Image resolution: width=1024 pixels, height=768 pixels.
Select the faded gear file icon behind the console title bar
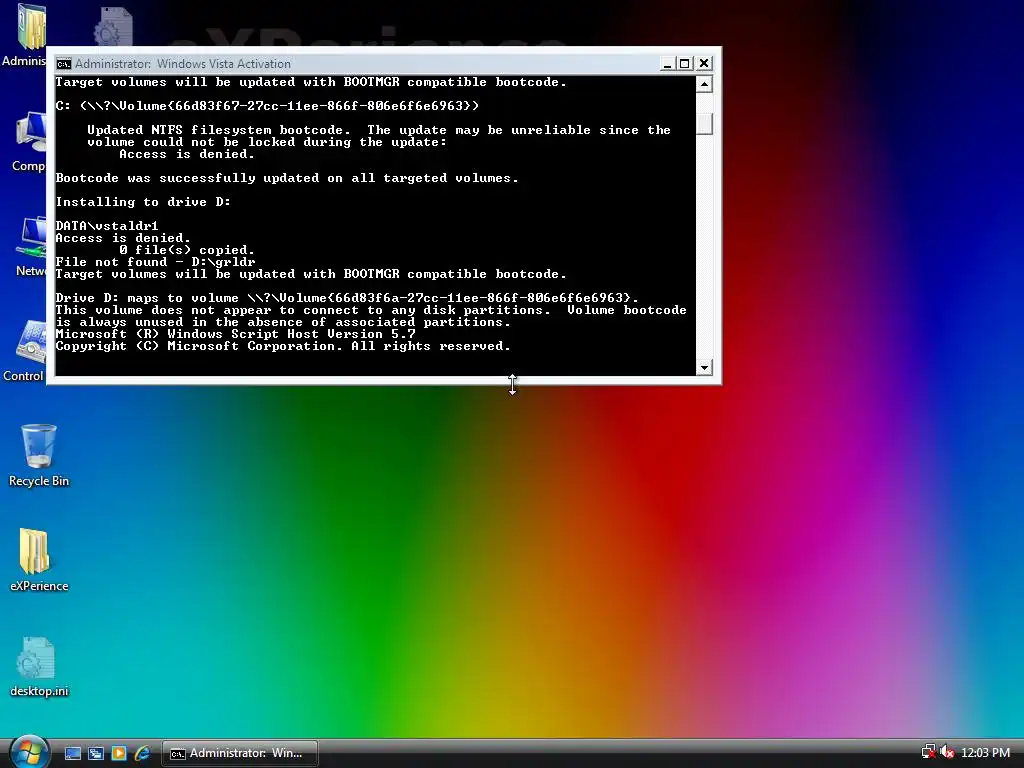114,26
